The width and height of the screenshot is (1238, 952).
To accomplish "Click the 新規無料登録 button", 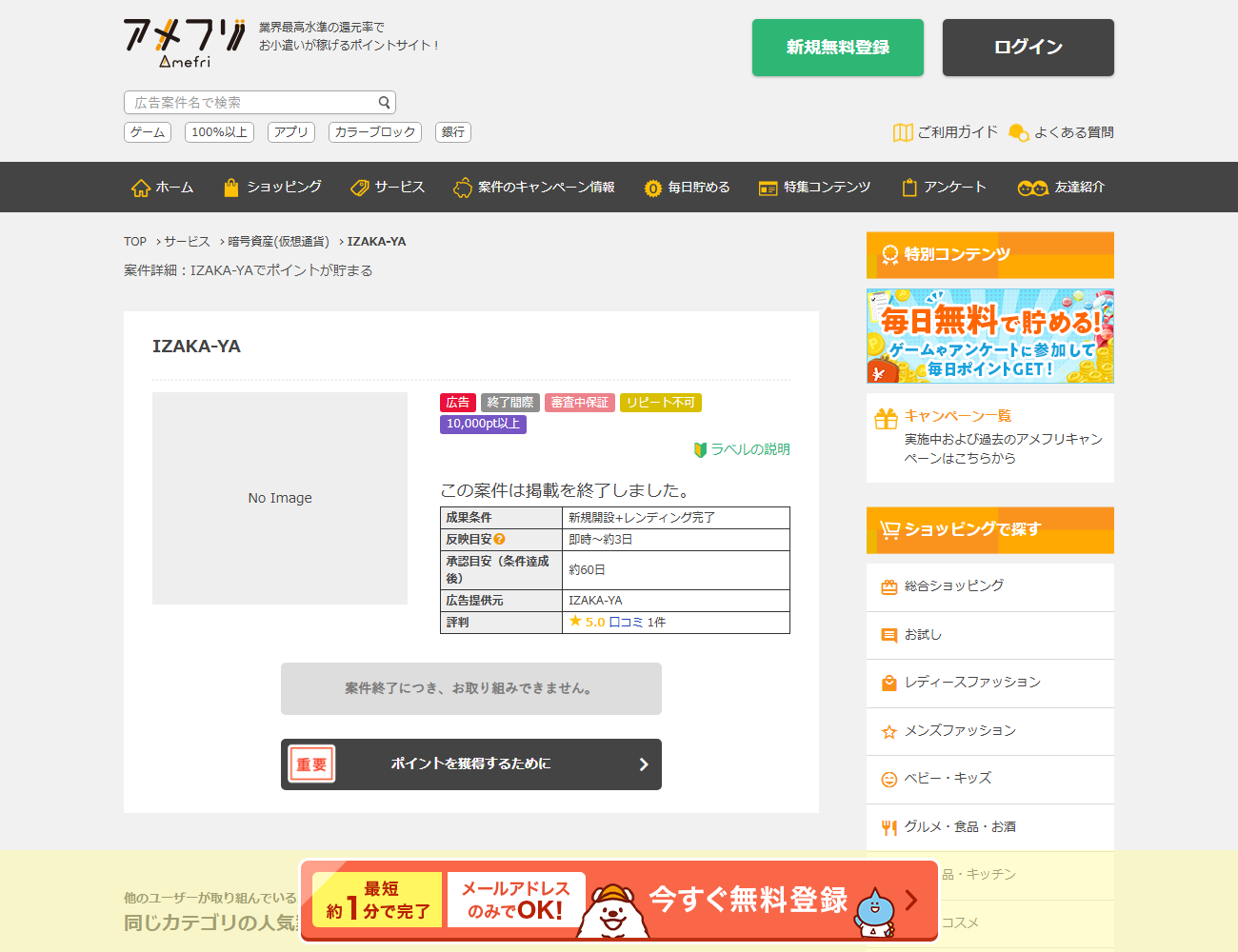I will click(838, 48).
